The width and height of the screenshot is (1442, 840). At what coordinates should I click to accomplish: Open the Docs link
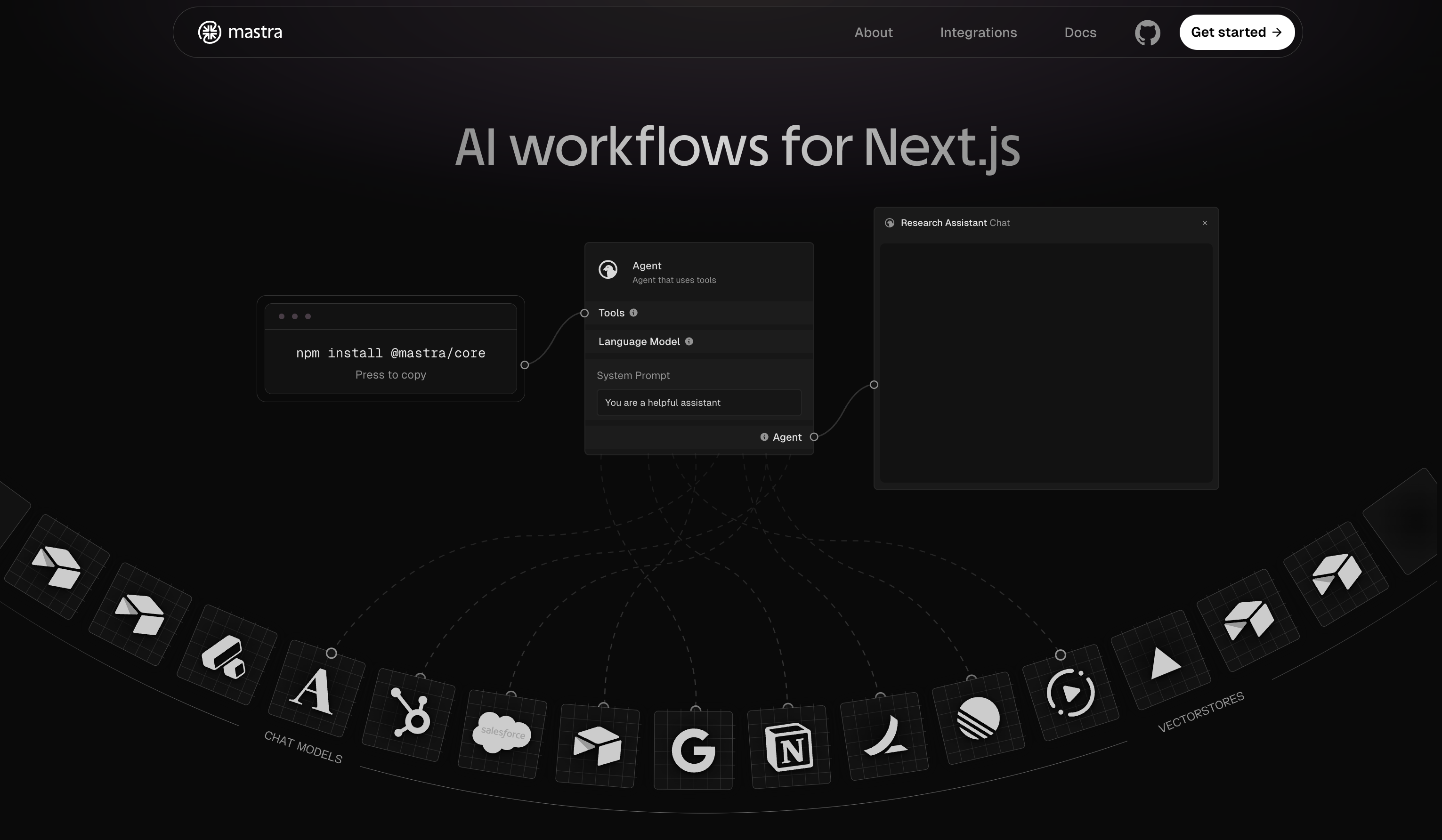pos(1080,32)
